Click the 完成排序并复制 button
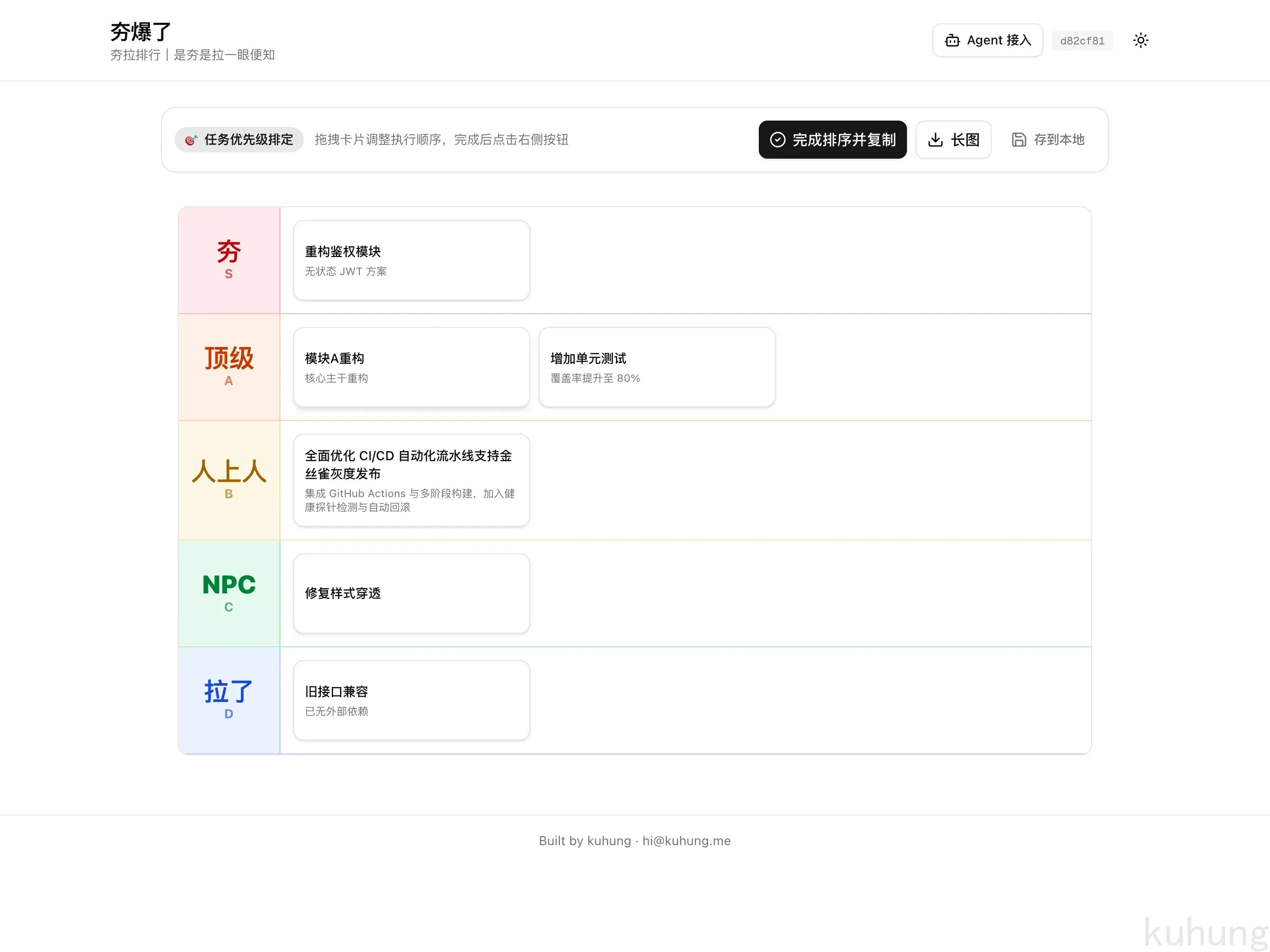The width and height of the screenshot is (1270, 952). tap(832, 140)
